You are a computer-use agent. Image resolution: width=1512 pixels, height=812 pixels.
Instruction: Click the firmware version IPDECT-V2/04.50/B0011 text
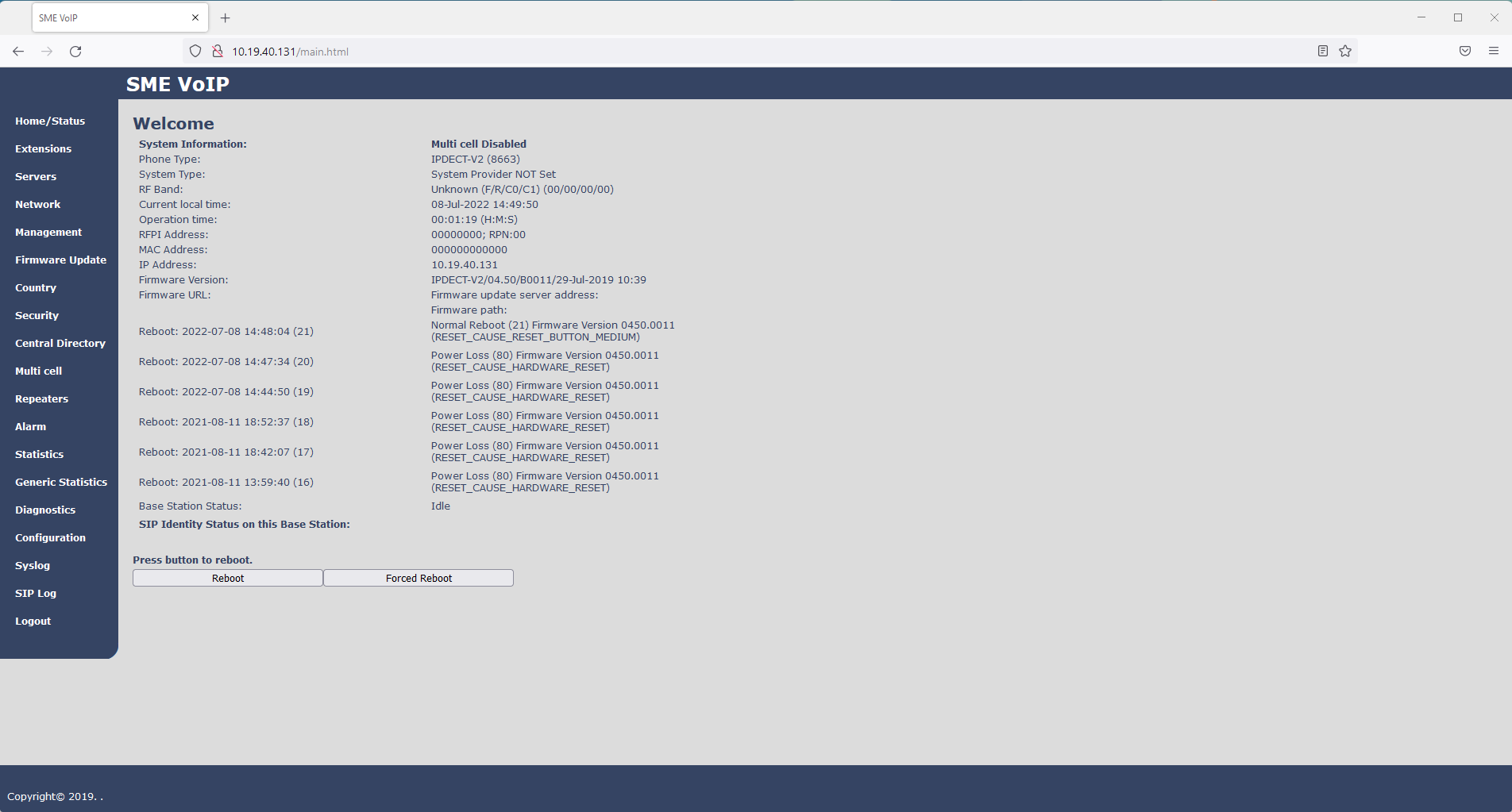tap(538, 280)
